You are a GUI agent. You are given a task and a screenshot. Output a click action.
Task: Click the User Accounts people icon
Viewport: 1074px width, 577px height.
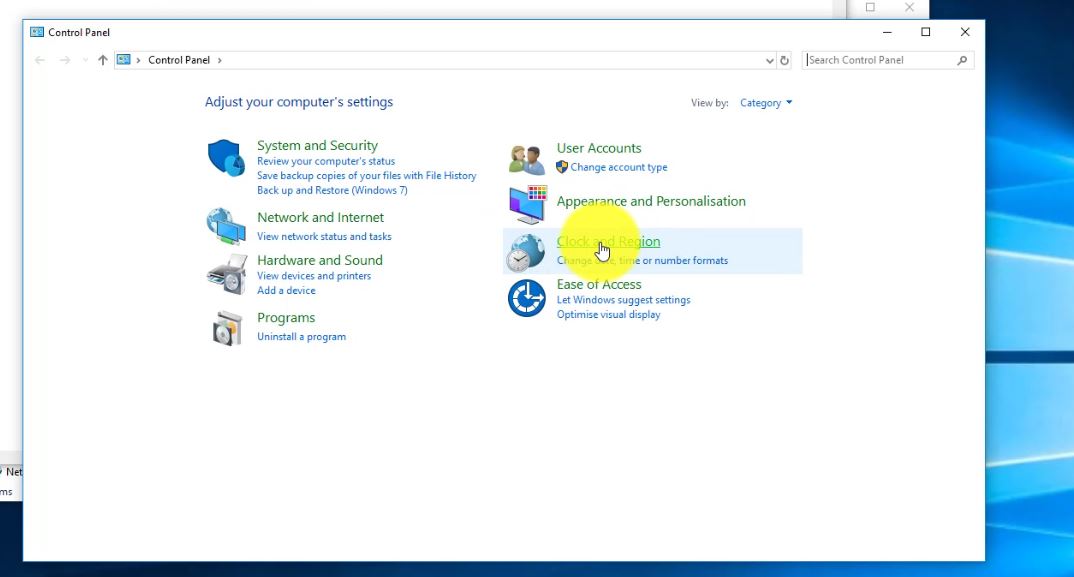[527, 160]
